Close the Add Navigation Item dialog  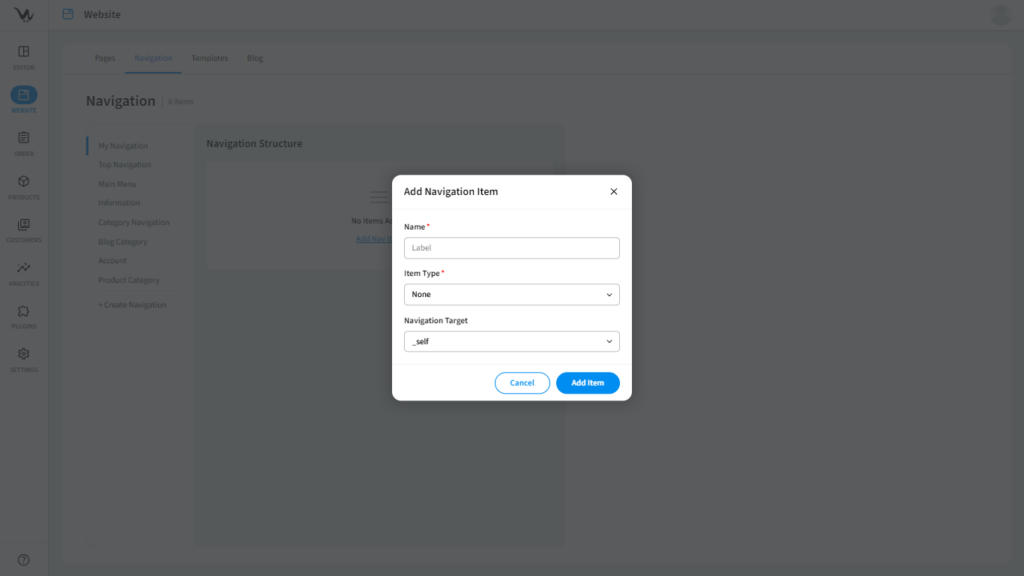(614, 192)
